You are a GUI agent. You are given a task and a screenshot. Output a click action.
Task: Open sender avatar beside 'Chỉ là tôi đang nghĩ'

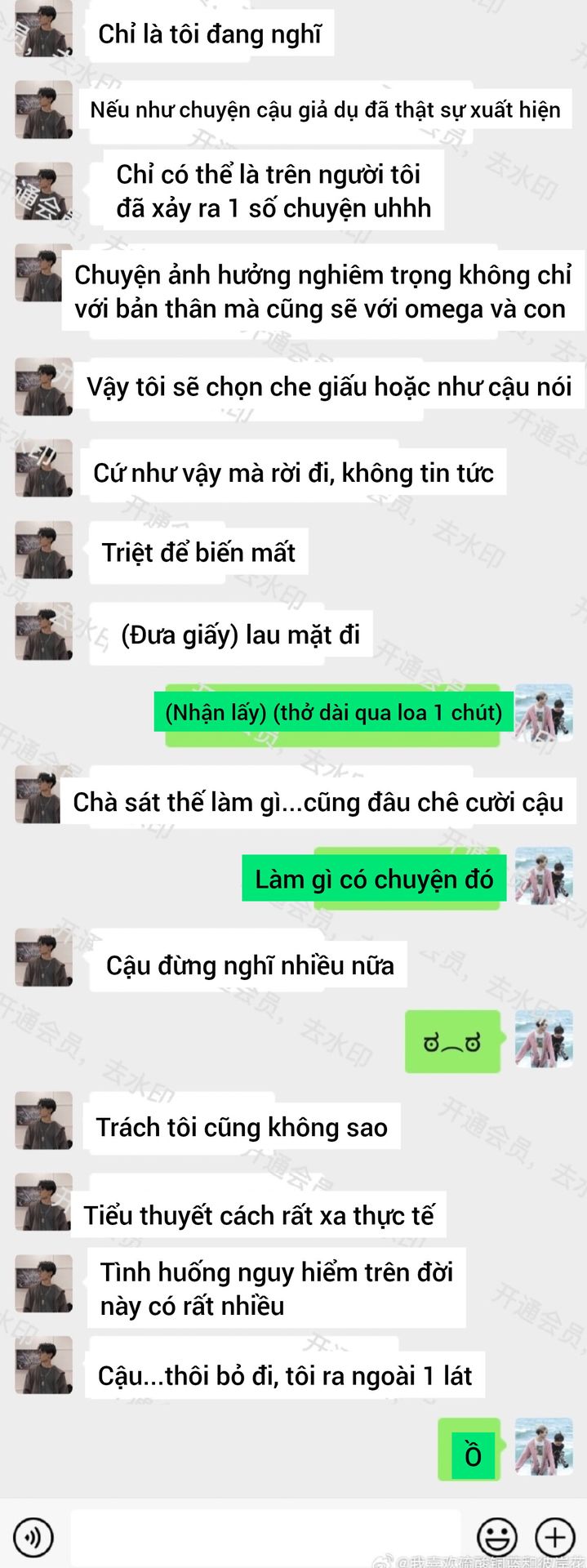[x=43, y=29]
